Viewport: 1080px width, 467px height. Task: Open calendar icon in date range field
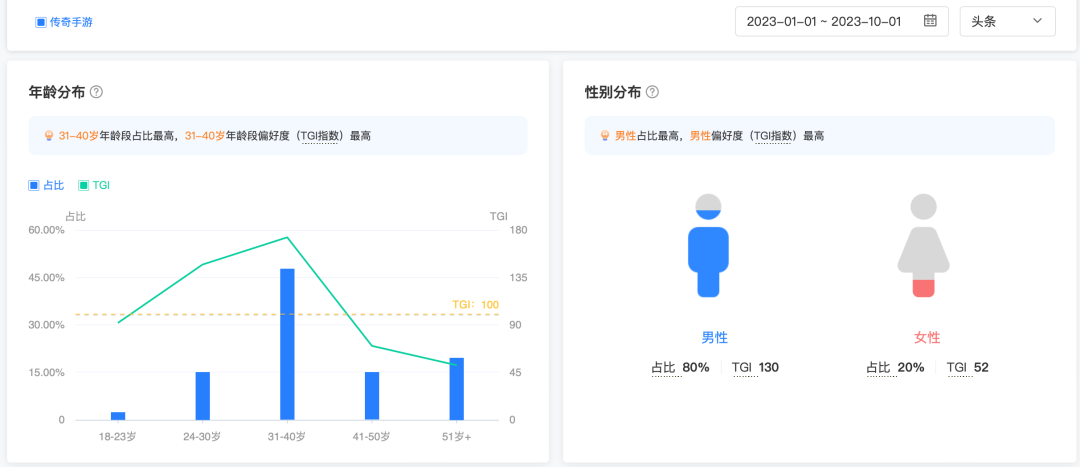coord(930,21)
